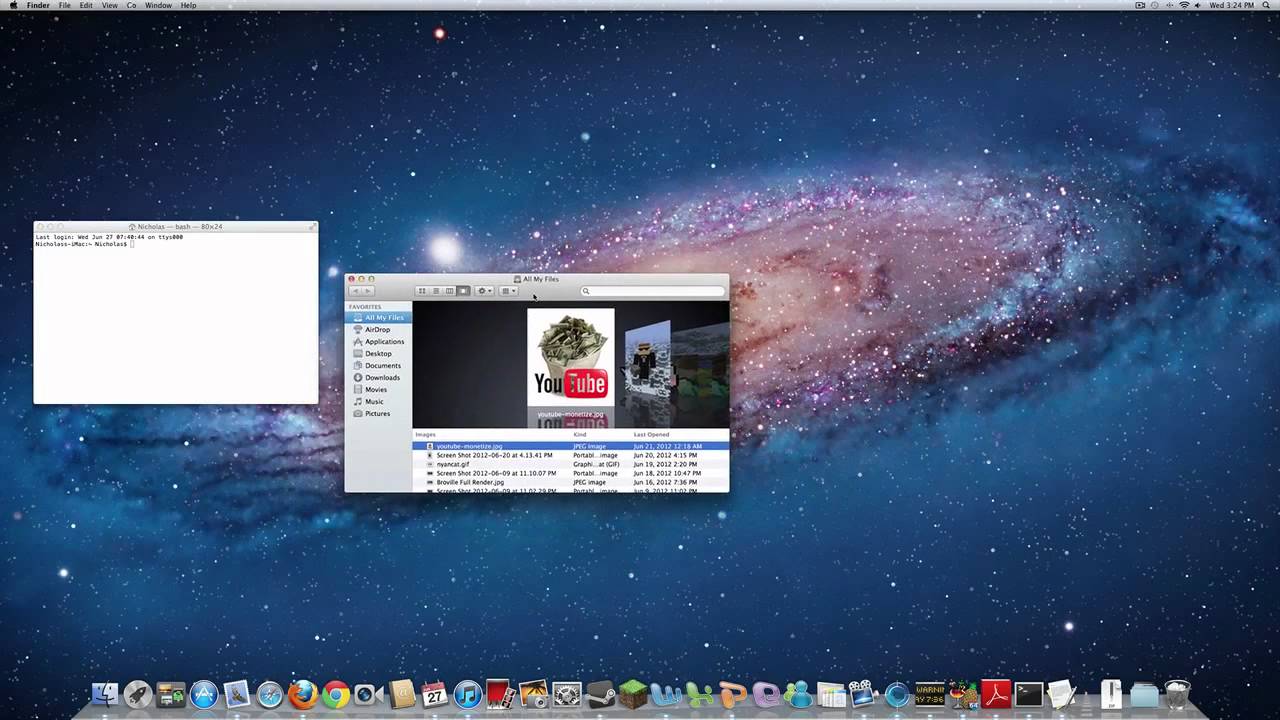Go forward in Finder window
The height and width of the screenshot is (720, 1280).
(x=368, y=291)
